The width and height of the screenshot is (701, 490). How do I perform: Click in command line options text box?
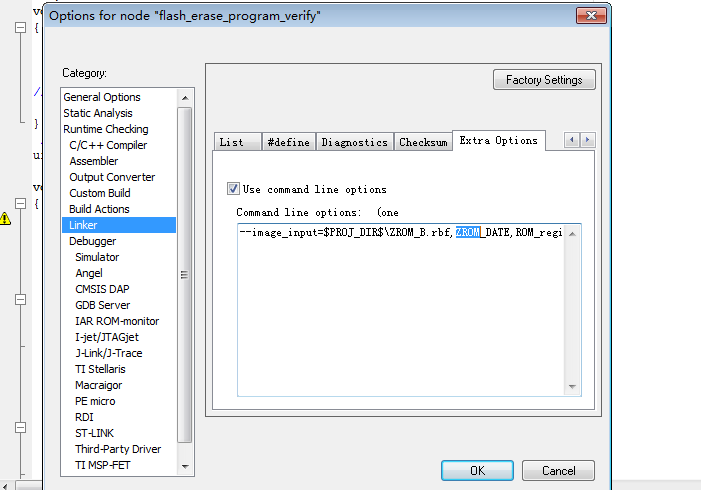click(x=401, y=309)
